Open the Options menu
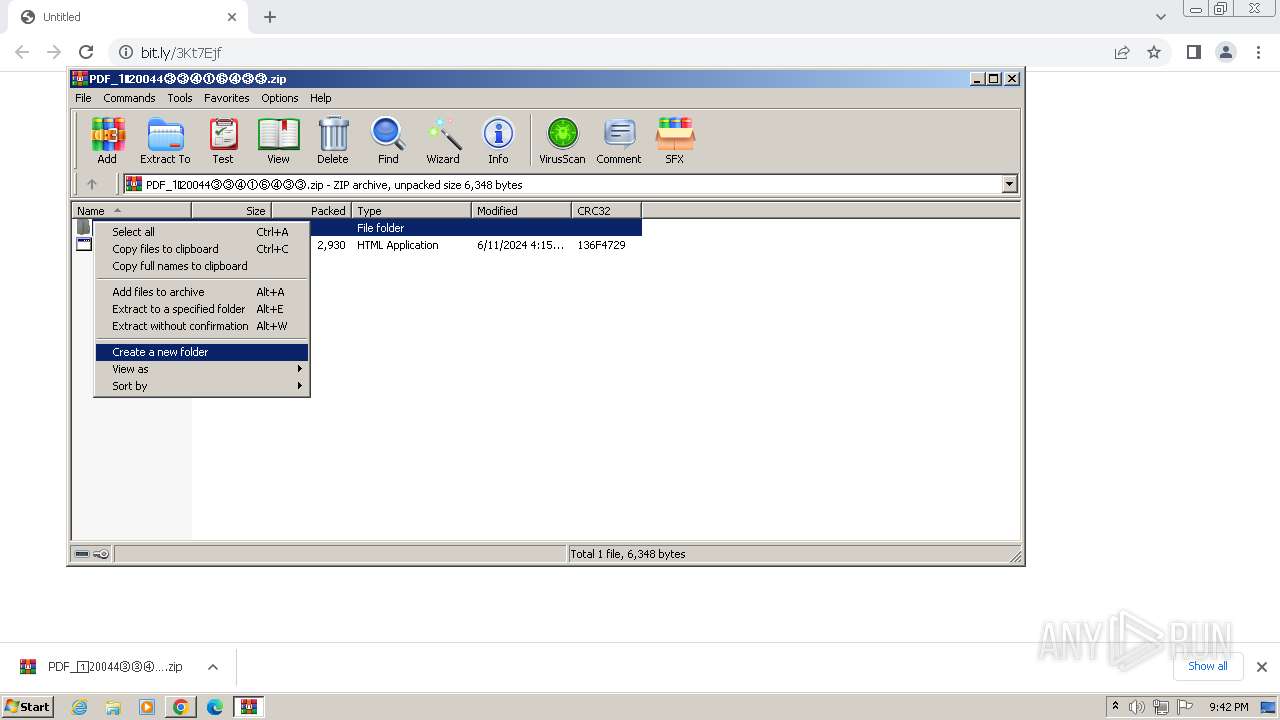 tap(280, 98)
